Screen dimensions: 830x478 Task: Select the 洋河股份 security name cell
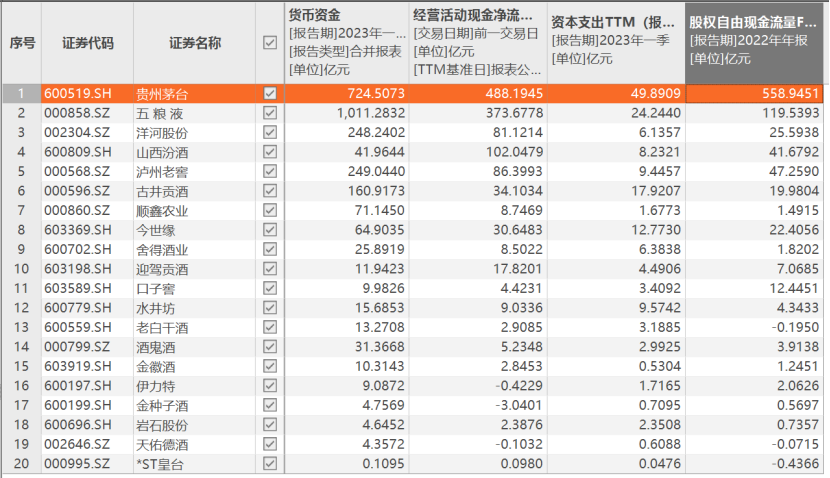click(165, 133)
